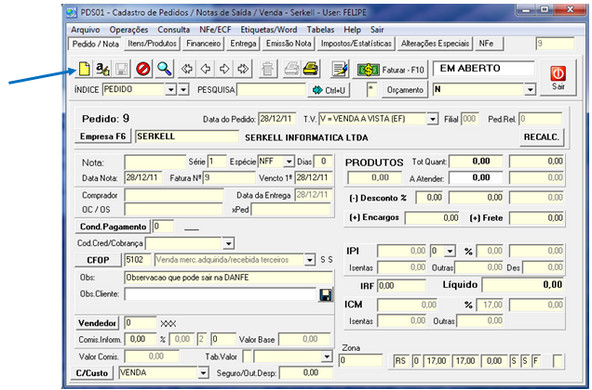
Task: Open the Espécie NFF dropdown
Action: (289, 162)
